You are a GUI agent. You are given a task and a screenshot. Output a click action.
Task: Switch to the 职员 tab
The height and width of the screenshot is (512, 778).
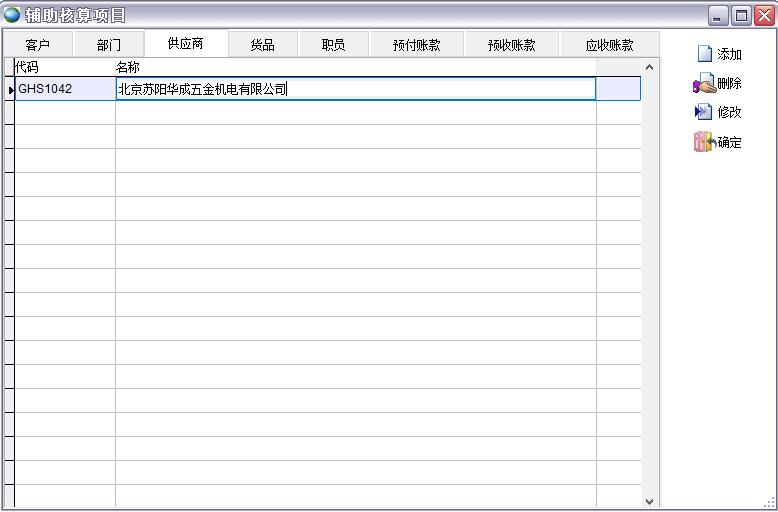[x=333, y=45]
